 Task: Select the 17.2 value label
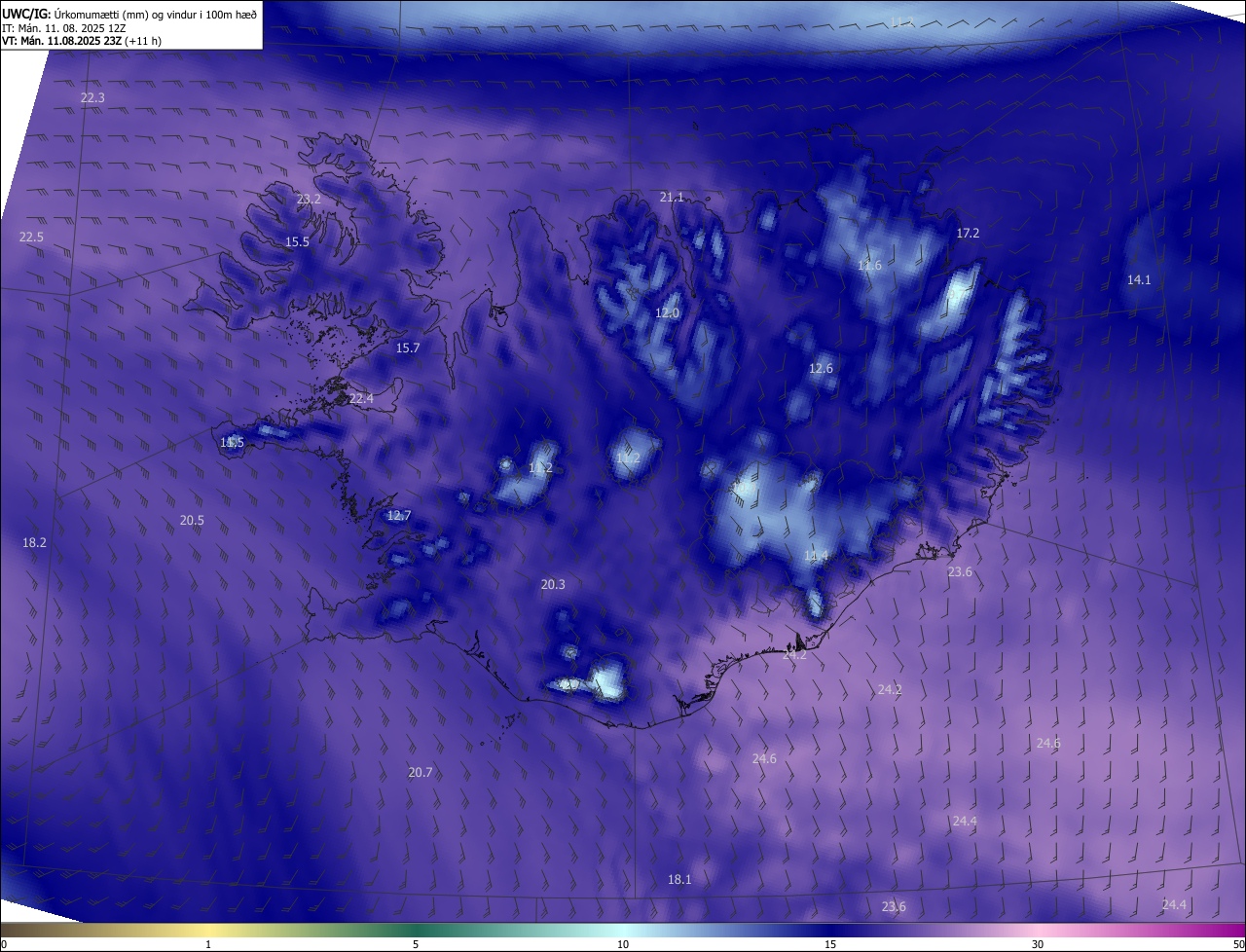[968, 234]
